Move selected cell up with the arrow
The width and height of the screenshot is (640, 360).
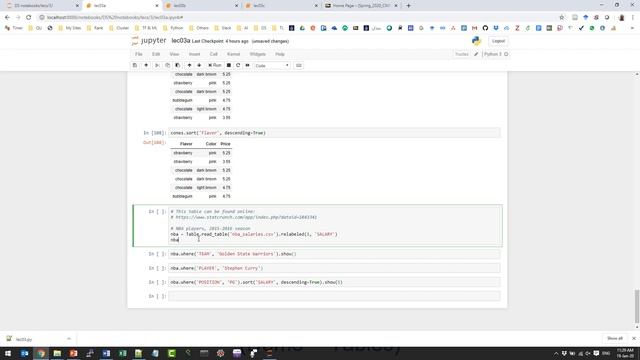[x=189, y=65]
